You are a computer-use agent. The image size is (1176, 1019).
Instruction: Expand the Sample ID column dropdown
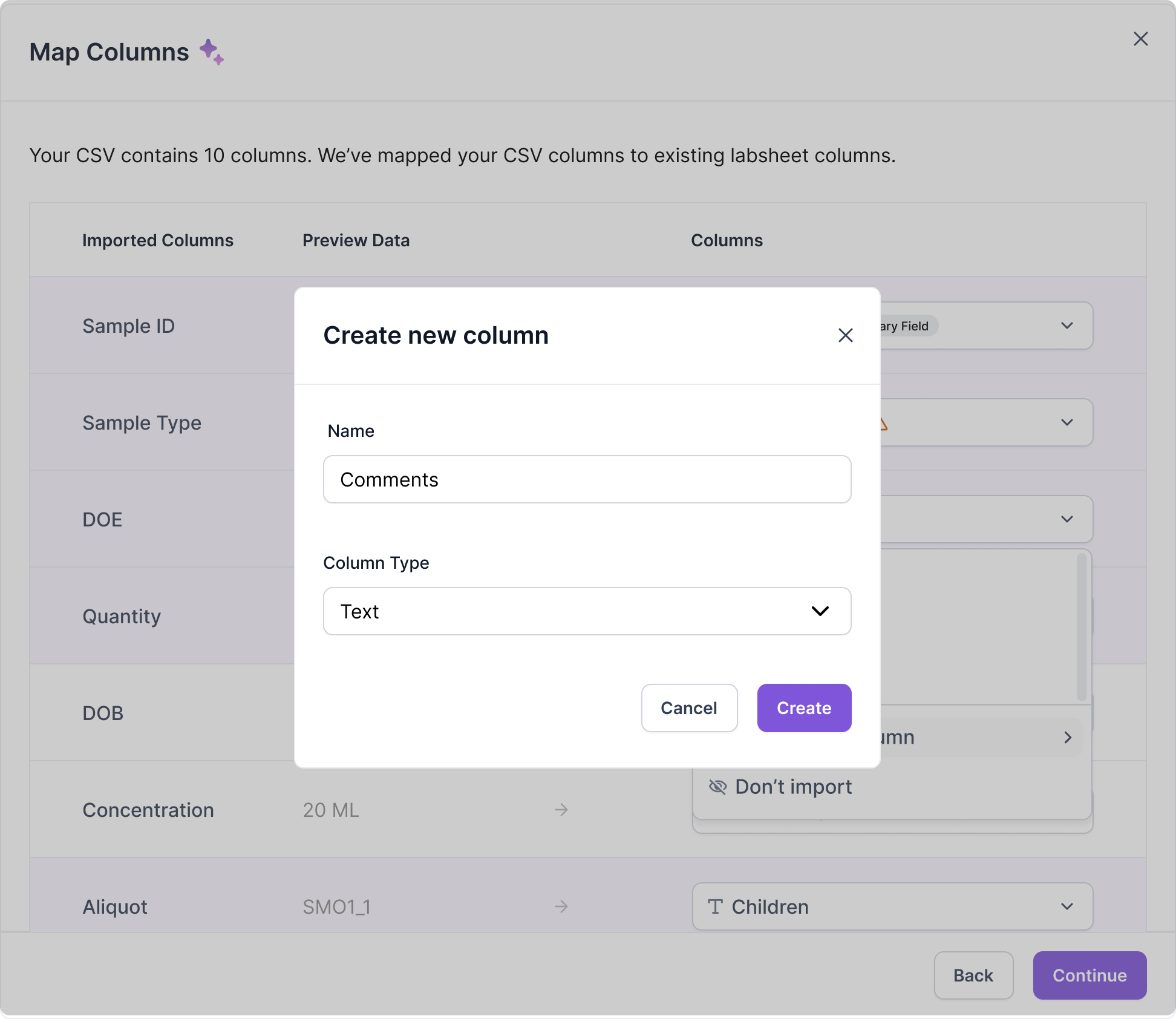[x=1067, y=326]
